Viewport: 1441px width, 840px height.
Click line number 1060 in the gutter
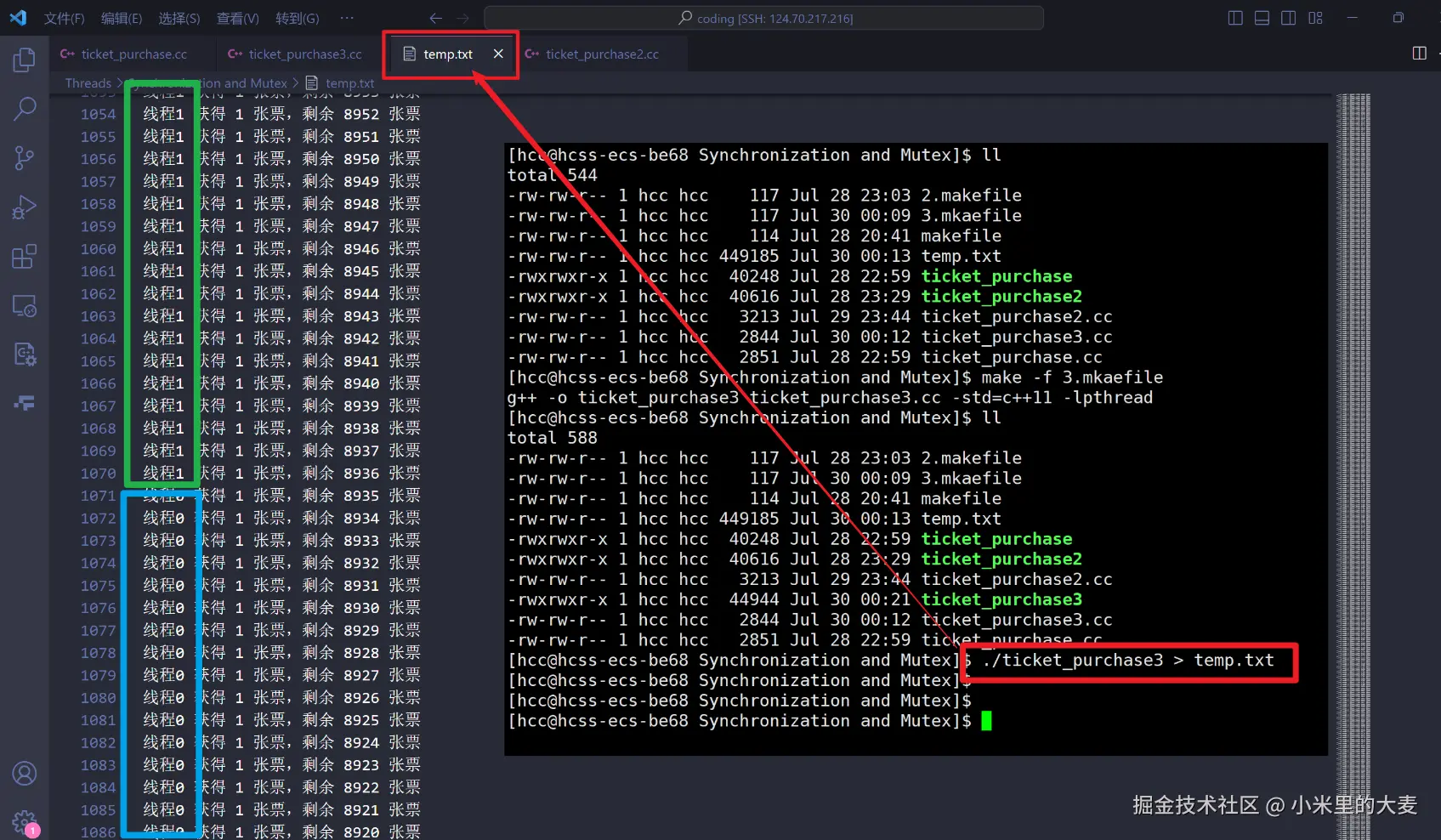click(x=98, y=249)
